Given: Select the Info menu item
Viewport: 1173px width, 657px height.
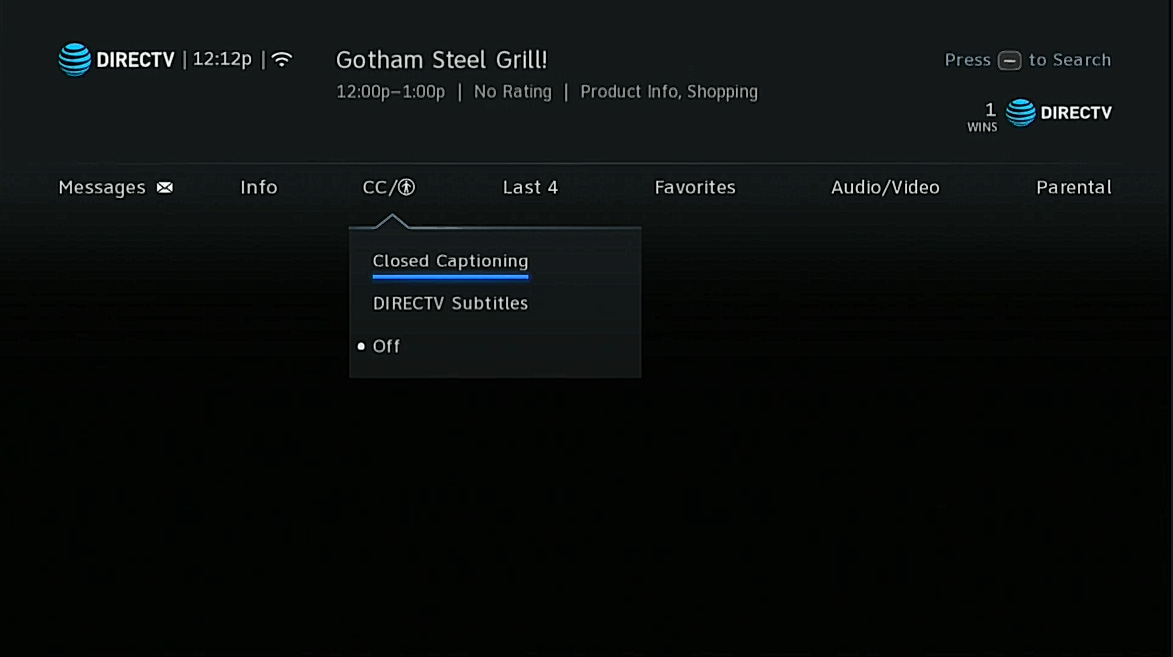Looking at the screenshot, I should point(258,187).
